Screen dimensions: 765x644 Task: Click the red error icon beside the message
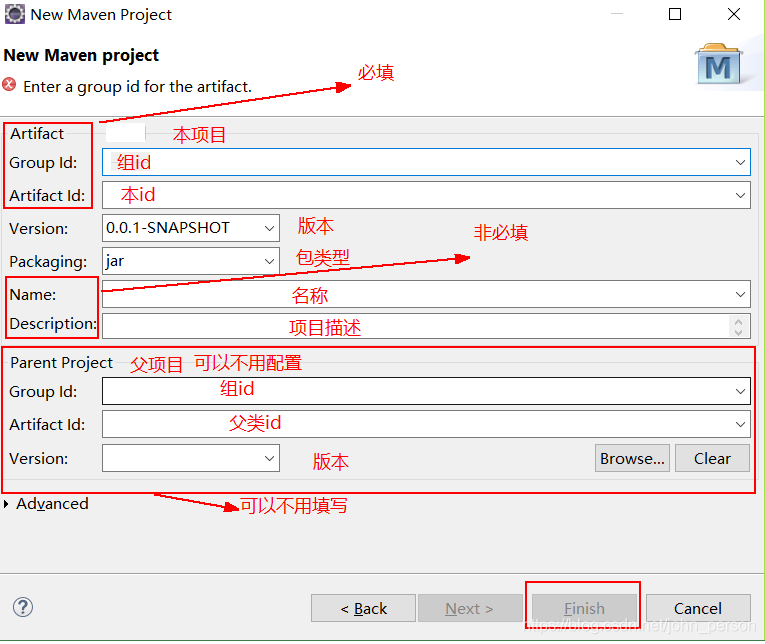(x=9, y=84)
